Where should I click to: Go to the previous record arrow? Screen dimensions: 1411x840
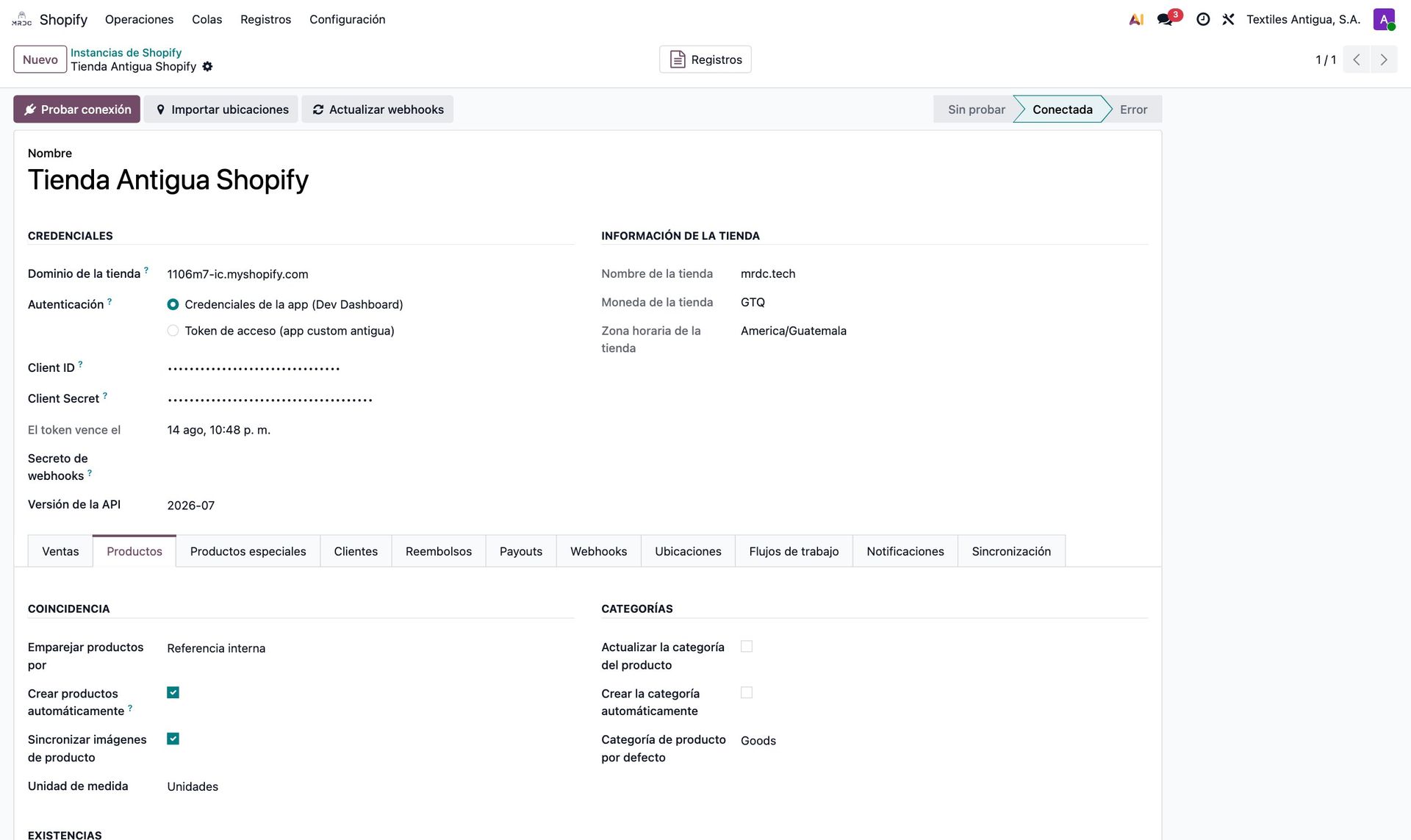[x=1357, y=60]
